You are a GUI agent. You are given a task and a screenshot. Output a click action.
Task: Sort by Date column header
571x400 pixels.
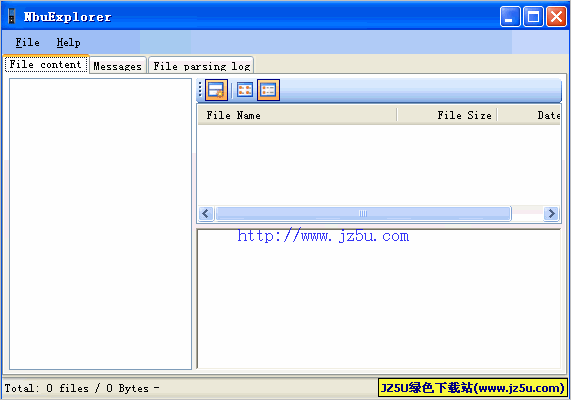coord(529,115)
